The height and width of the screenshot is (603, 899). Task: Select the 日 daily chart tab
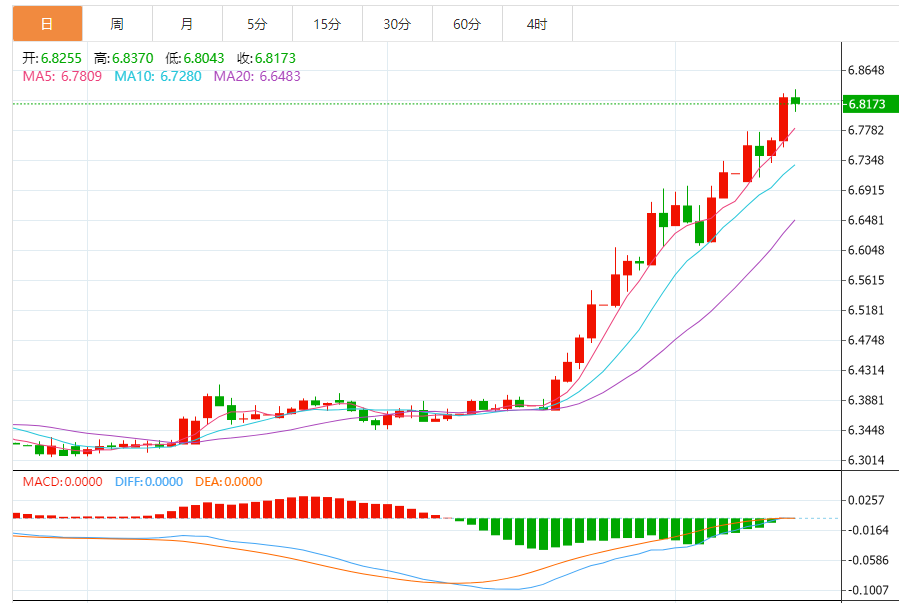[x=48, y=24]
